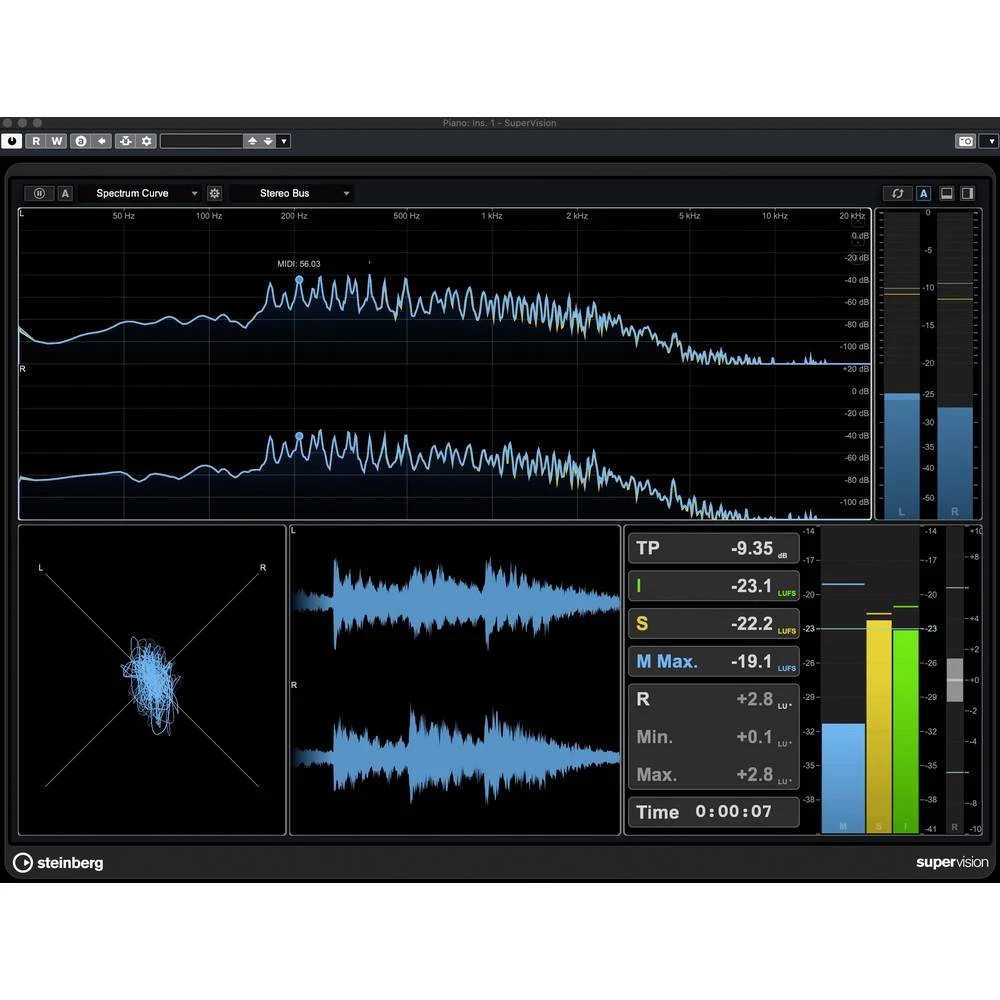Image resolution: width=1000 pixels, height=1000 pixels.
Task: Click the side-chain activation icon
Action: click(x=126, y=141)
